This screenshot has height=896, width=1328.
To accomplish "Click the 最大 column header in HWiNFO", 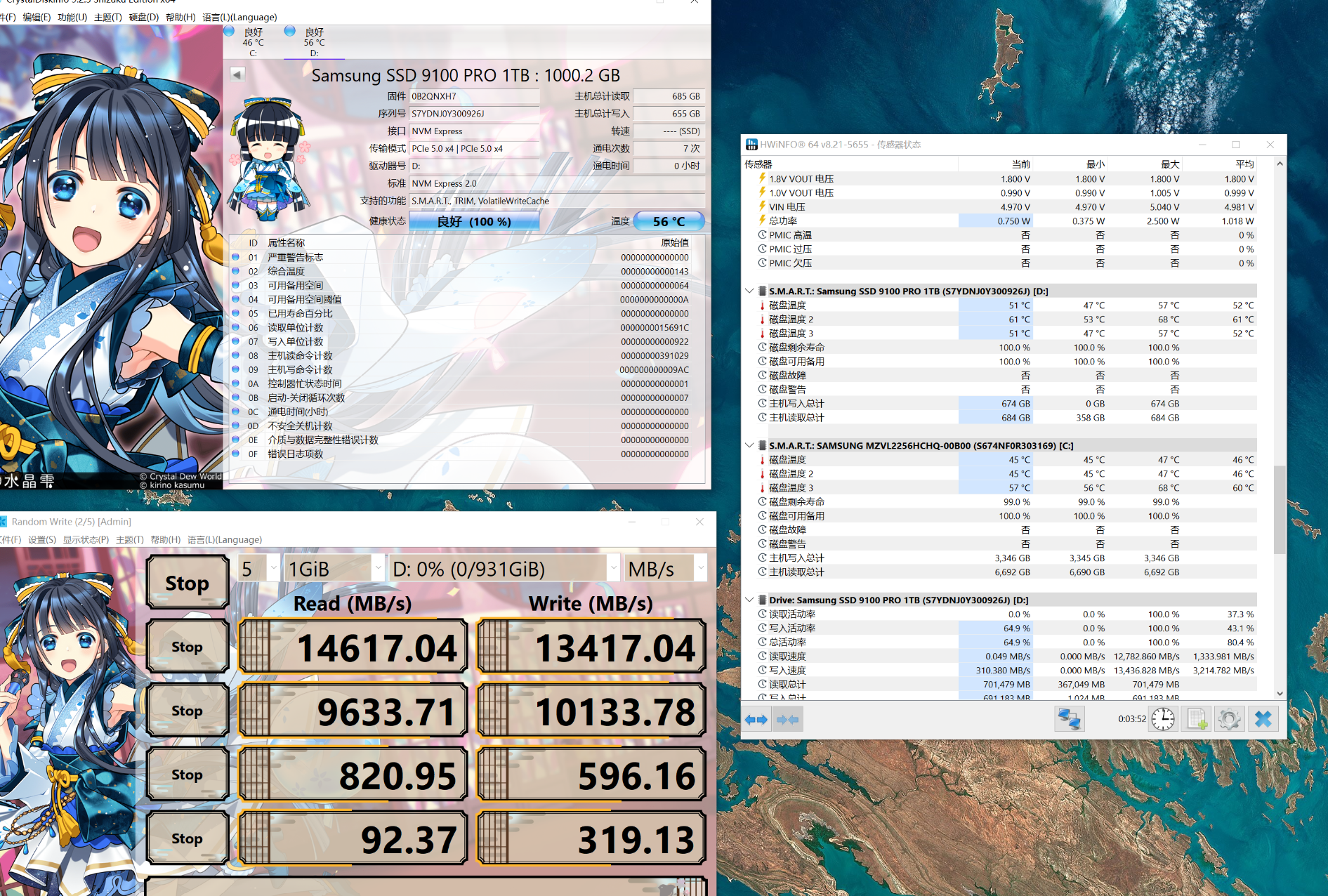I will pyautogui.click(x=1145, y=164).
